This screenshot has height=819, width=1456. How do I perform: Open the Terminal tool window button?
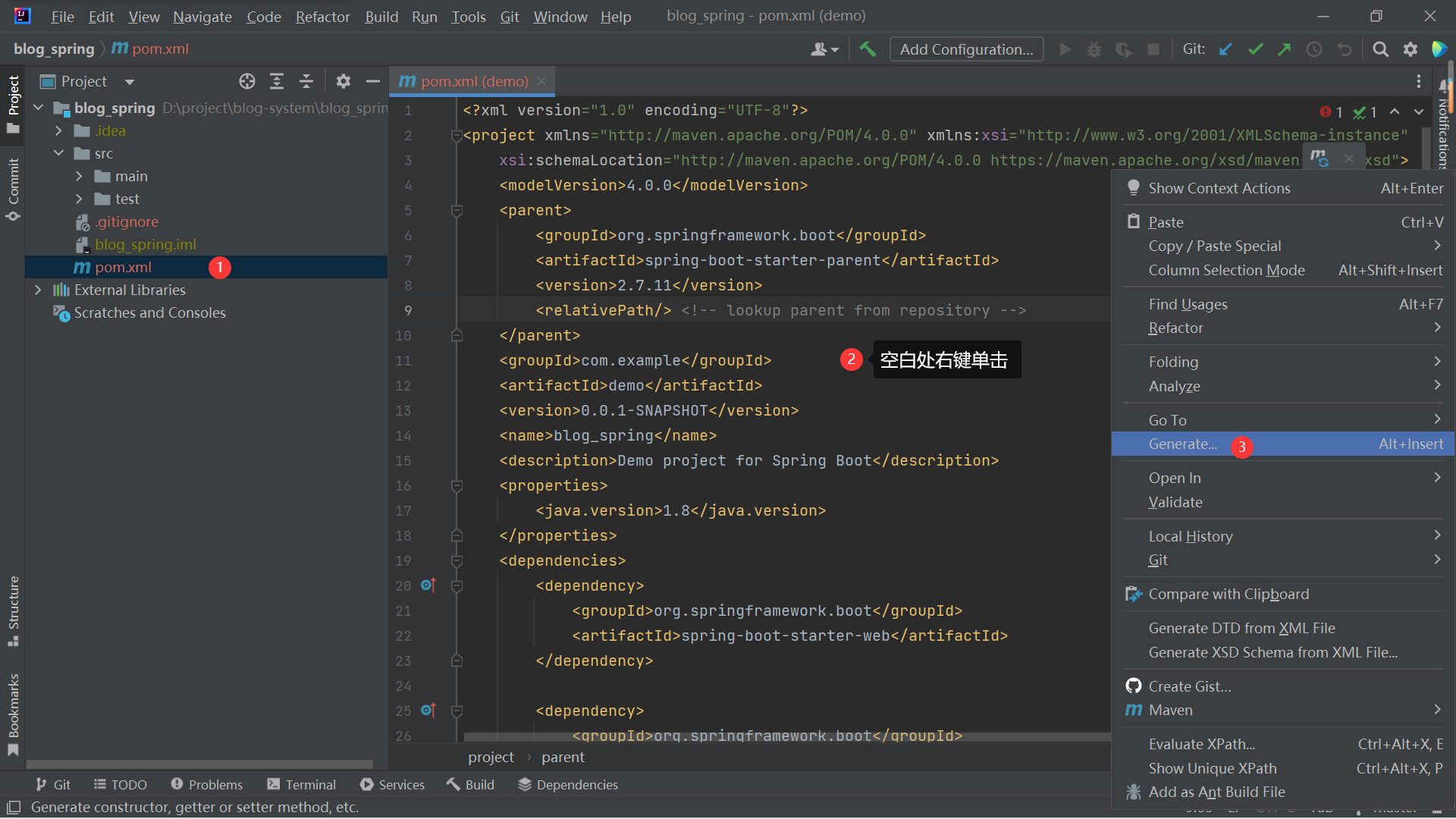pos(301,784)
